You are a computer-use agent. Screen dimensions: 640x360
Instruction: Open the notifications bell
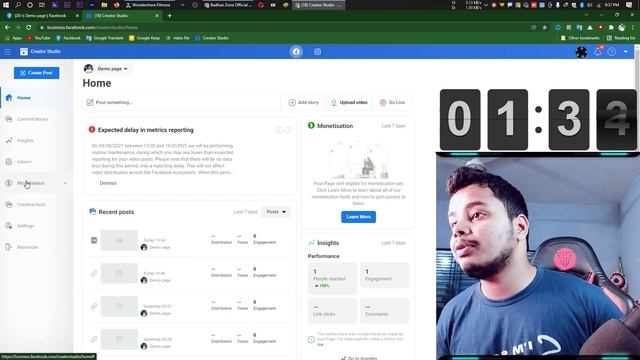[x=598, y=52]
